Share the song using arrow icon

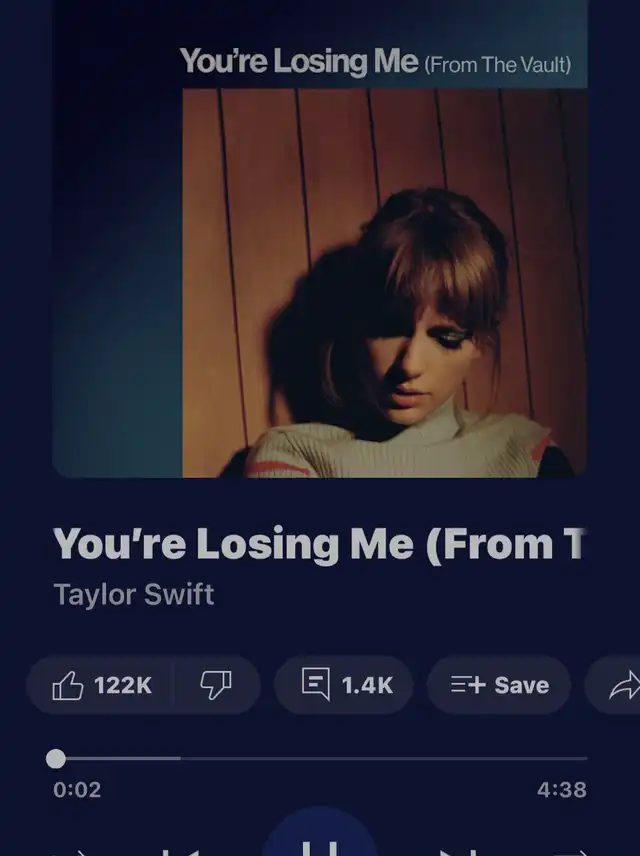pos(624,685)
